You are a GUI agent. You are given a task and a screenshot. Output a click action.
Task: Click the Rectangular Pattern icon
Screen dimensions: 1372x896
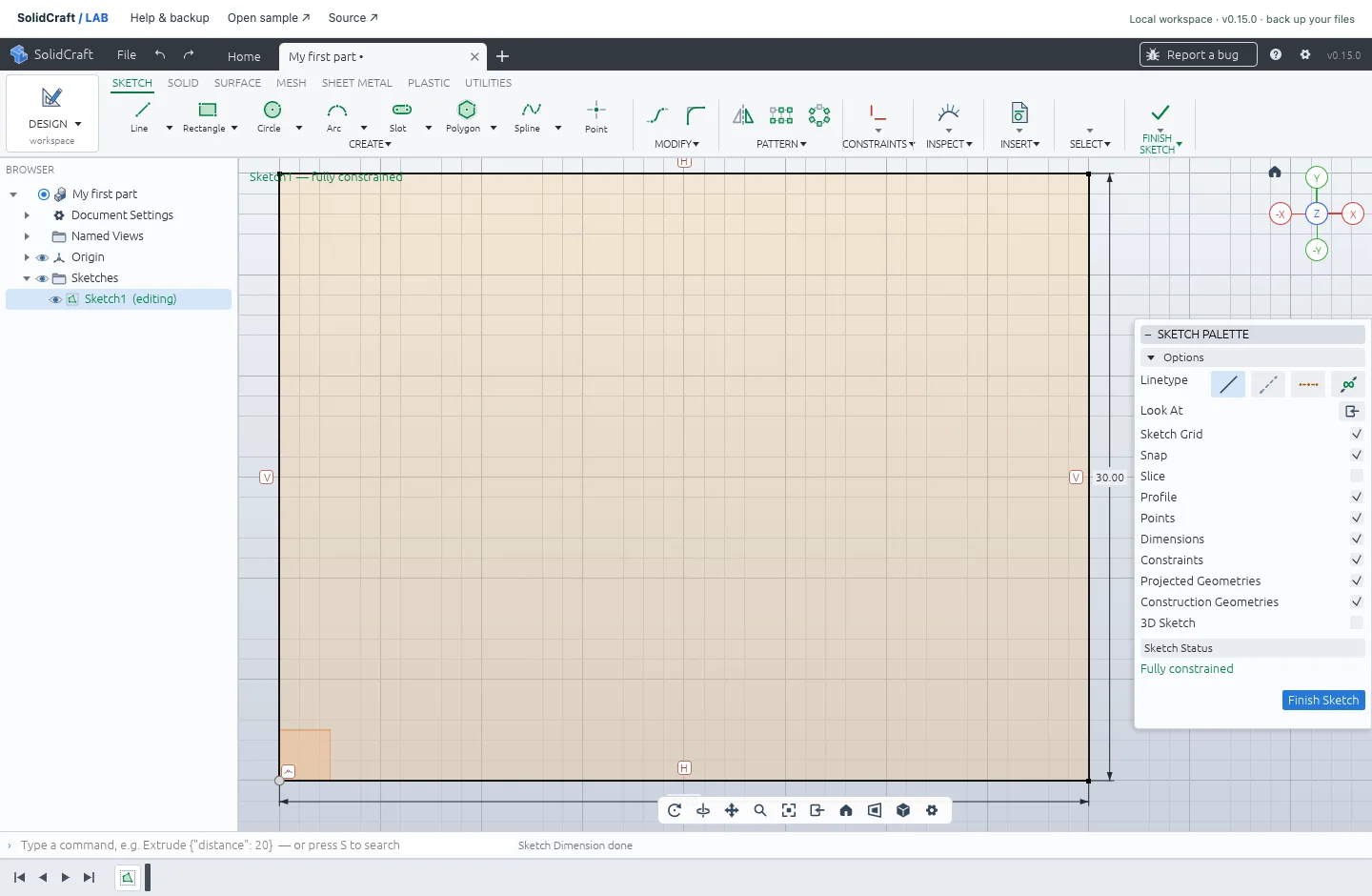(x=781, y=115)
